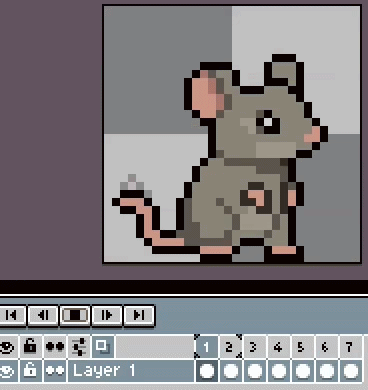Select Layer 1 cel in frame 6

[326, 371]
